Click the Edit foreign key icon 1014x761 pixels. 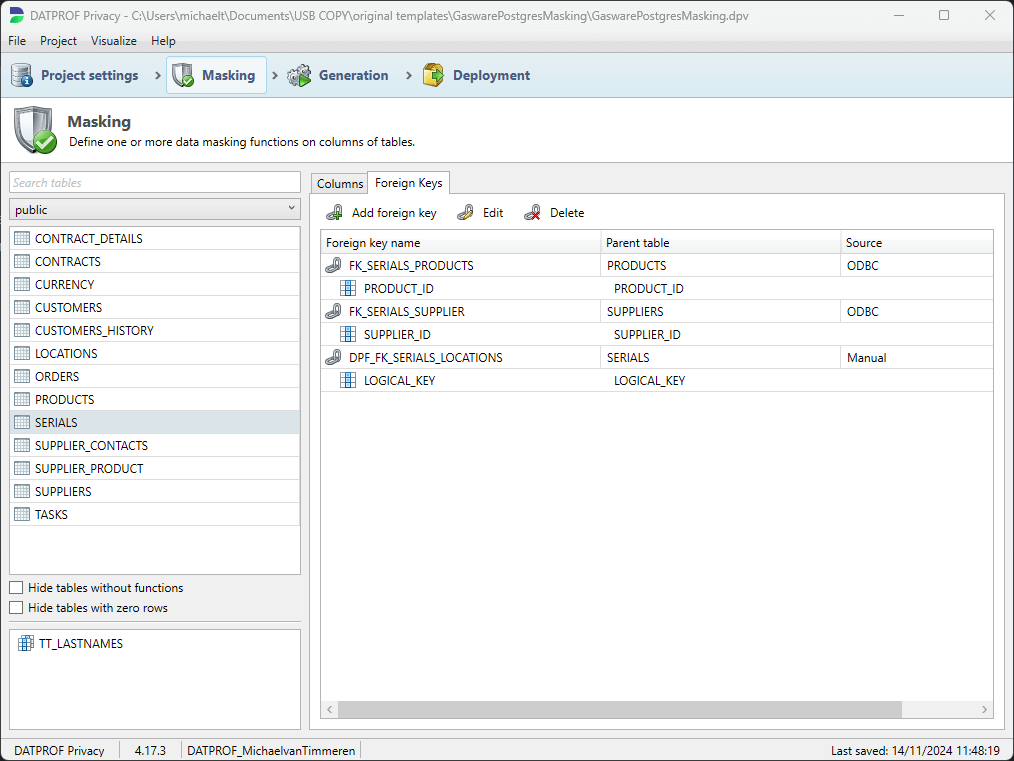465,213
